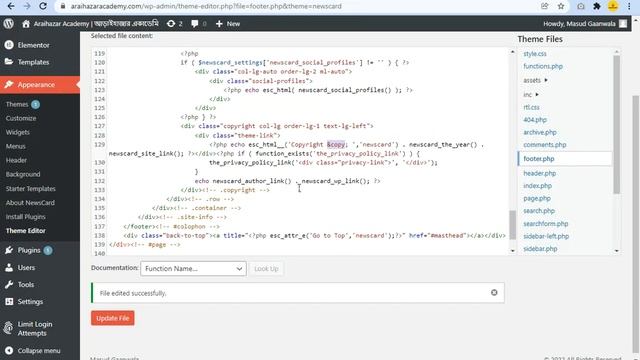
Task: Click the Settings sidebar icon
Action: point(9,302)
